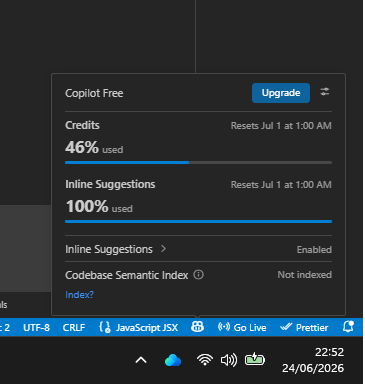
Task: Click 100% used inline suggestions value
Action: (x=99, y=206)
